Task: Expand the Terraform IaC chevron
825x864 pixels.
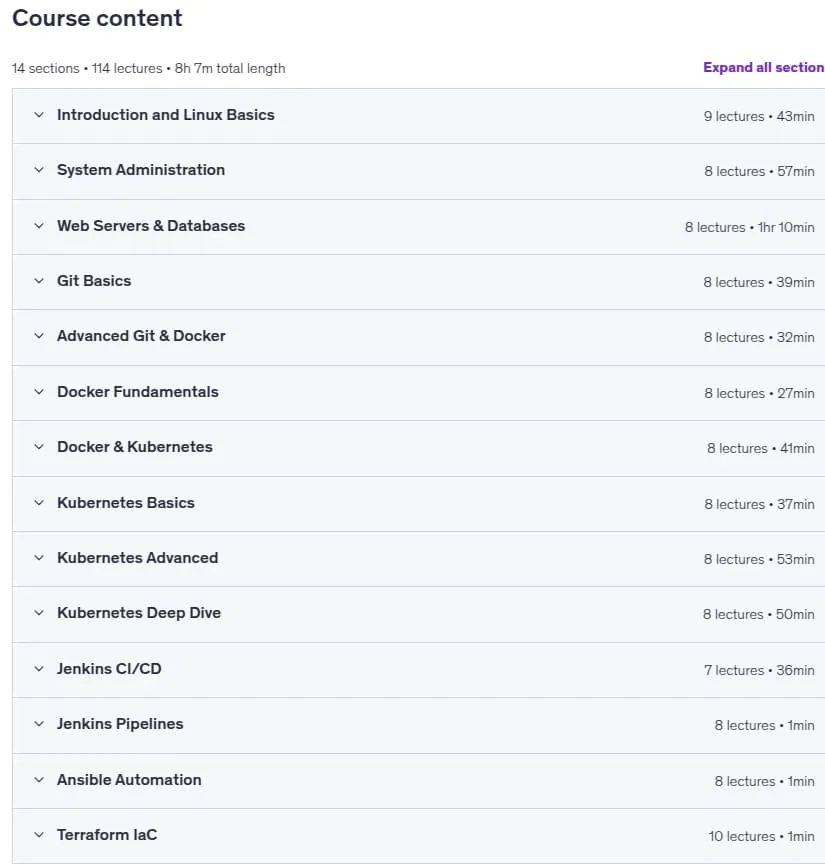Action: [39, 835]
